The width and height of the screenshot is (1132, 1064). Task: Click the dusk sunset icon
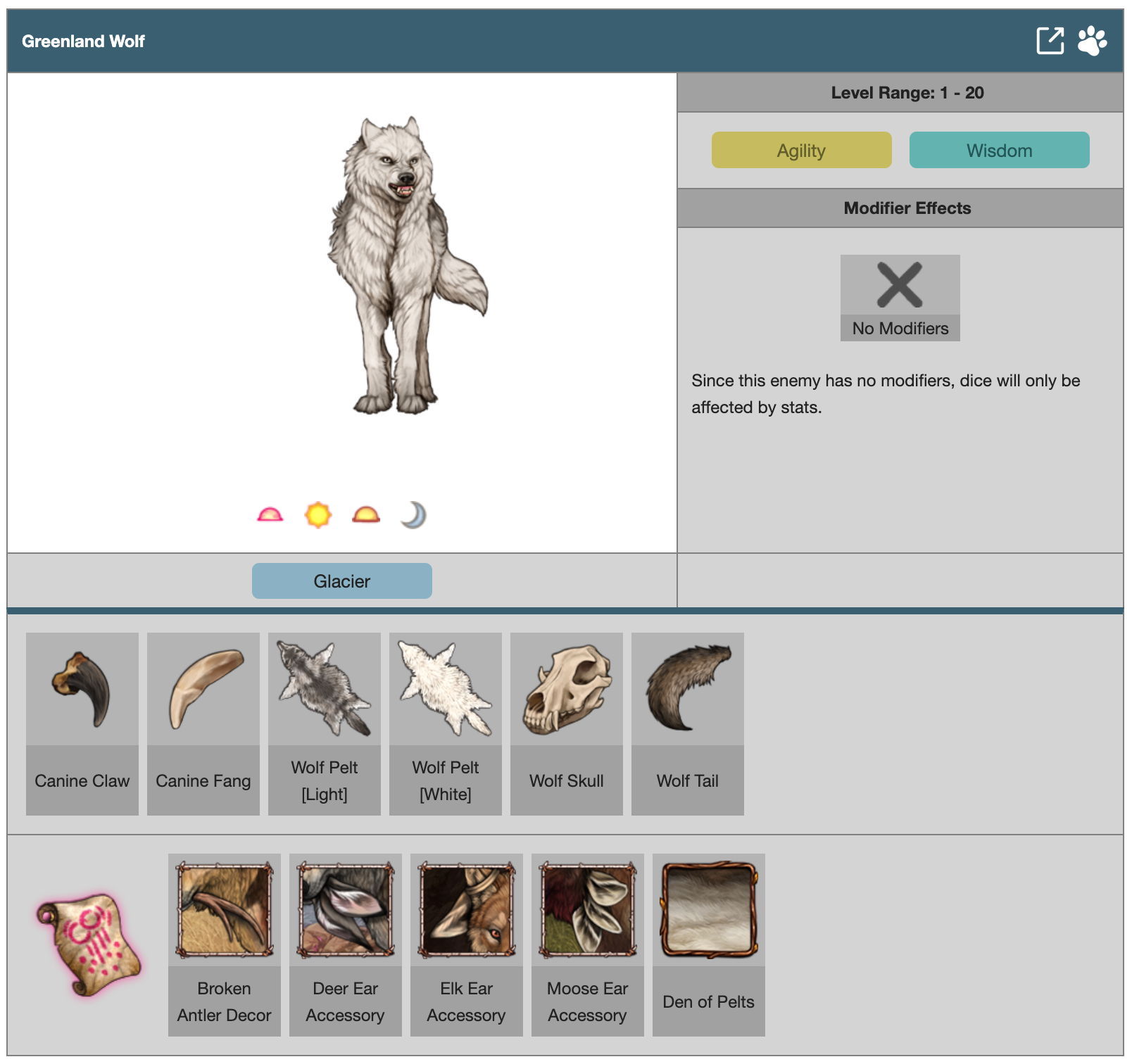point(366,515)
